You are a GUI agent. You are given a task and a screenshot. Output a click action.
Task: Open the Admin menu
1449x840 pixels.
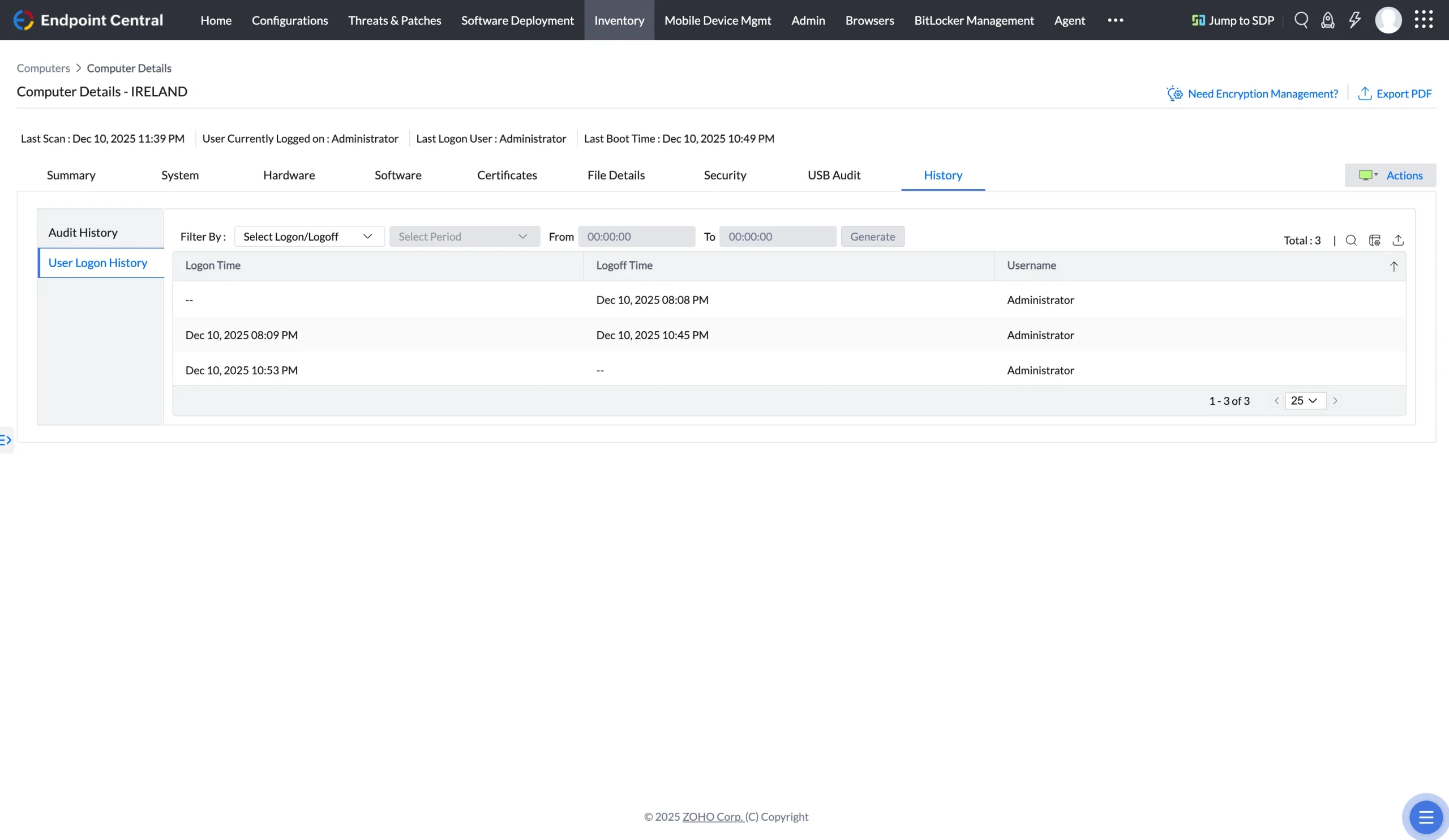click(x=808, y=20)
